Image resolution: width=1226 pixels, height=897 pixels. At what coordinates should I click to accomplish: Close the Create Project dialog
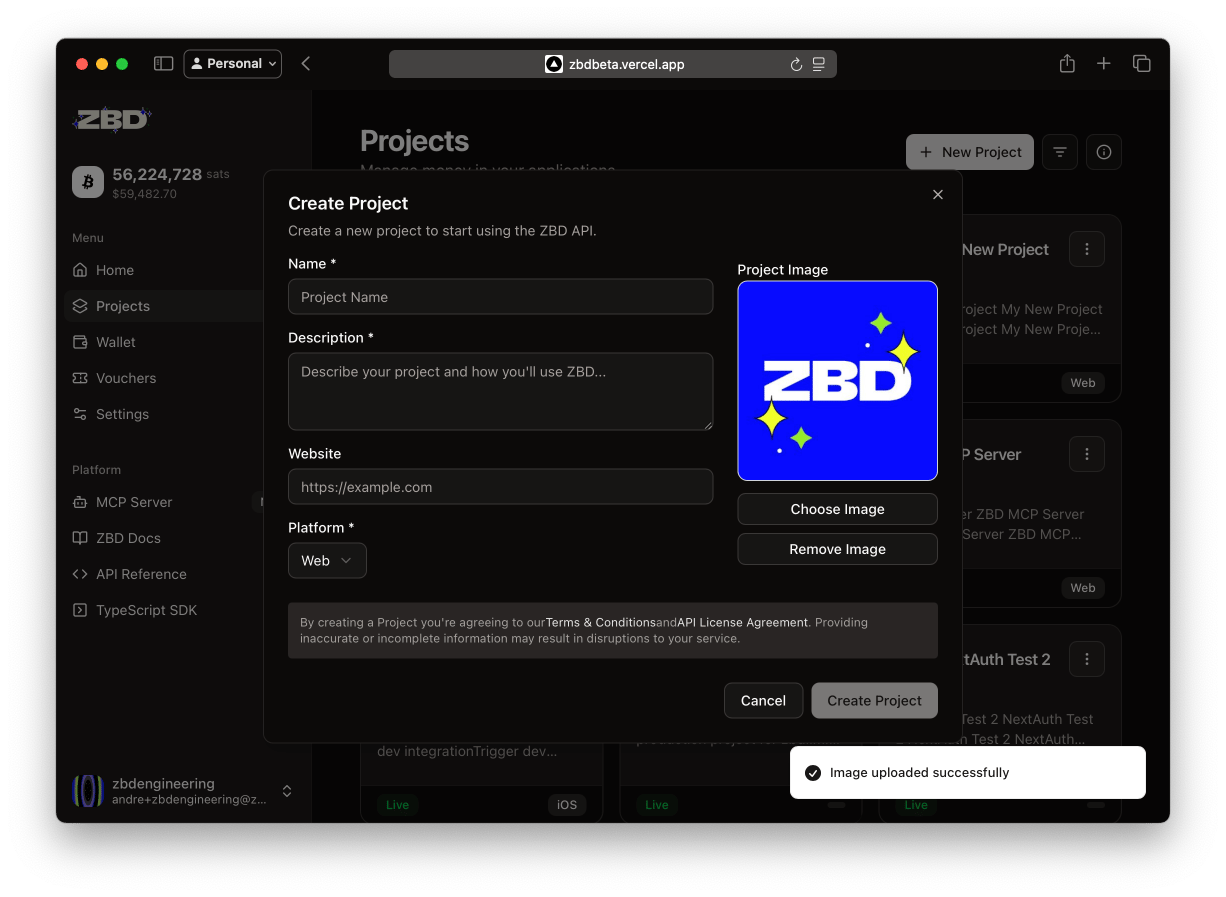[x=937, y=195]
